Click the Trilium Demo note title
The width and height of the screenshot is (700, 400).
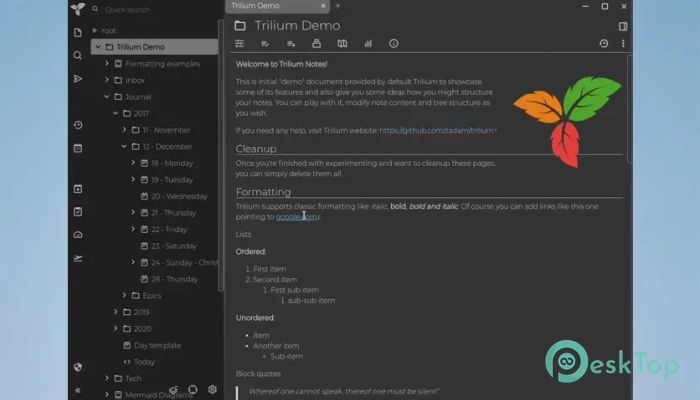pos(297,26)
